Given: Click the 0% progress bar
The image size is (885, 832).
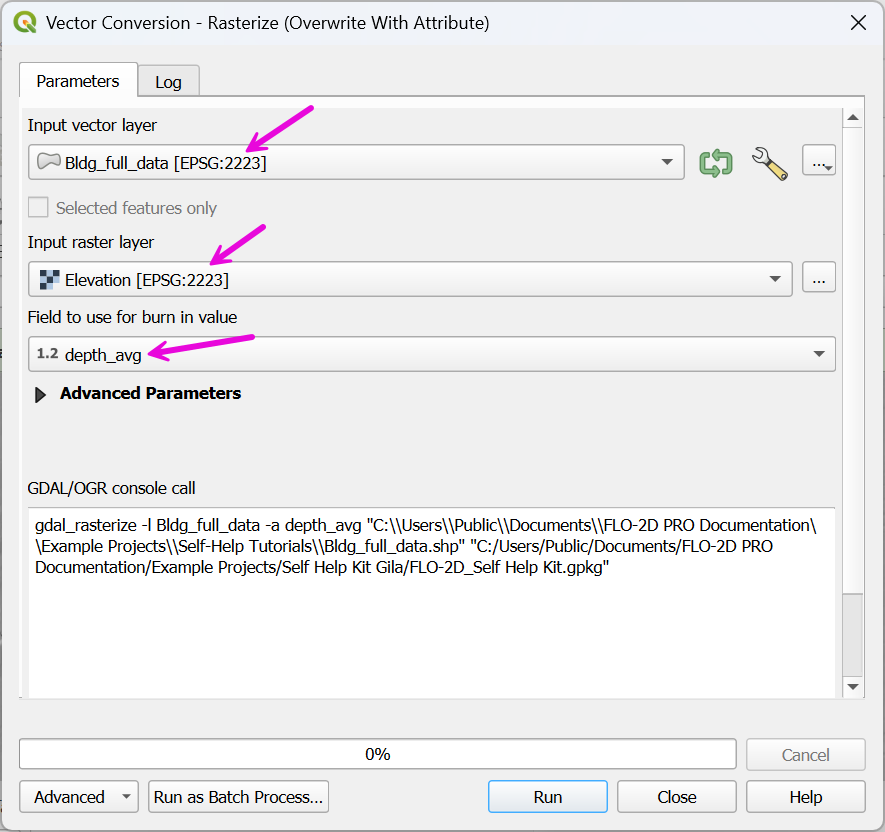Looking at the screenshot, I should click(377, 754).
